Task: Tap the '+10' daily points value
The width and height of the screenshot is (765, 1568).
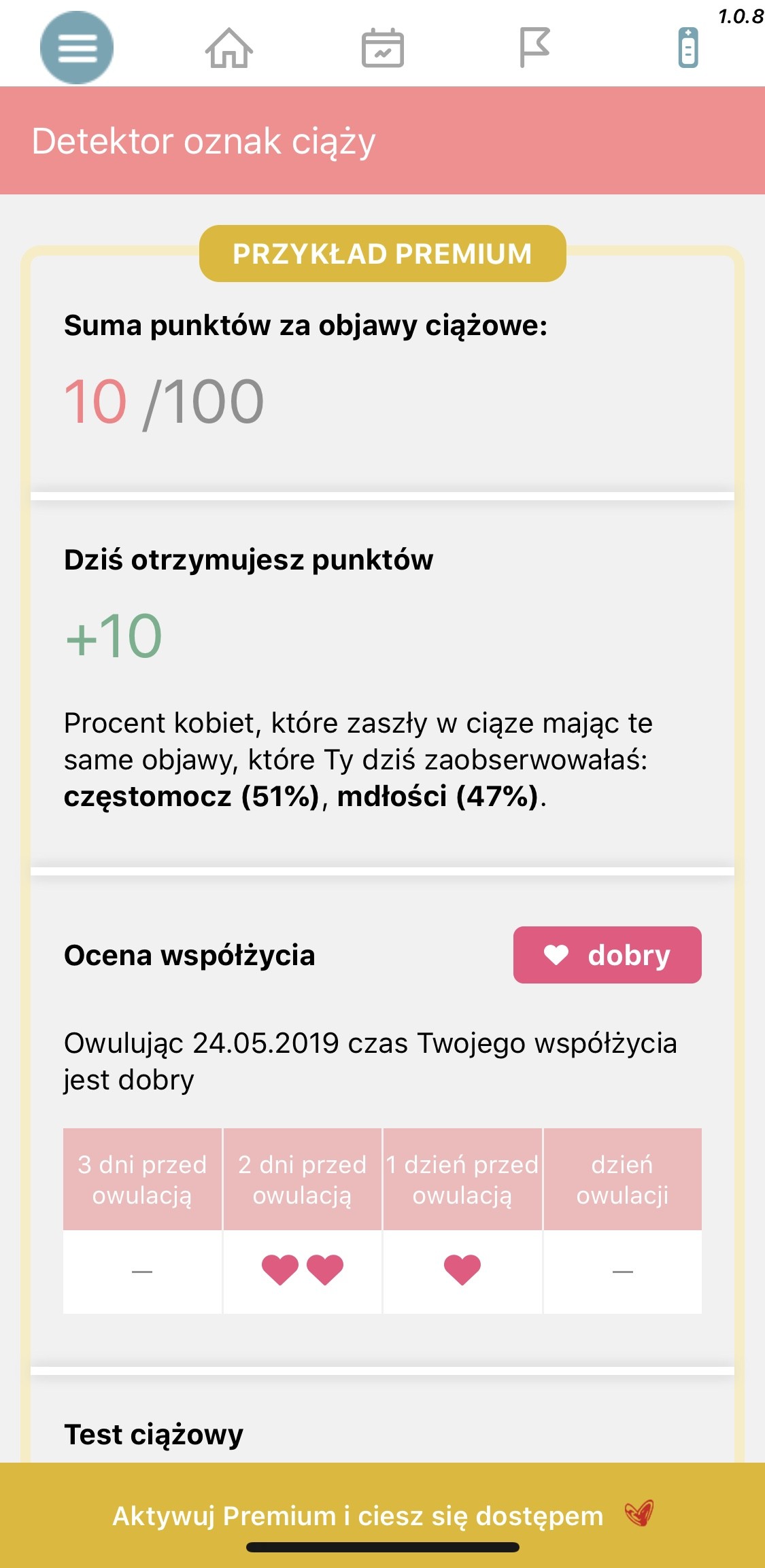Action: [x=114, y=636]
